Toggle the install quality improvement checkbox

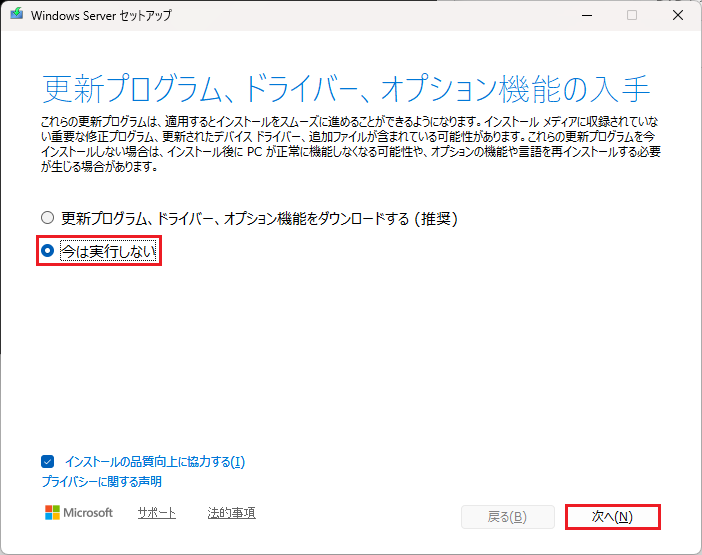(49, 462)
